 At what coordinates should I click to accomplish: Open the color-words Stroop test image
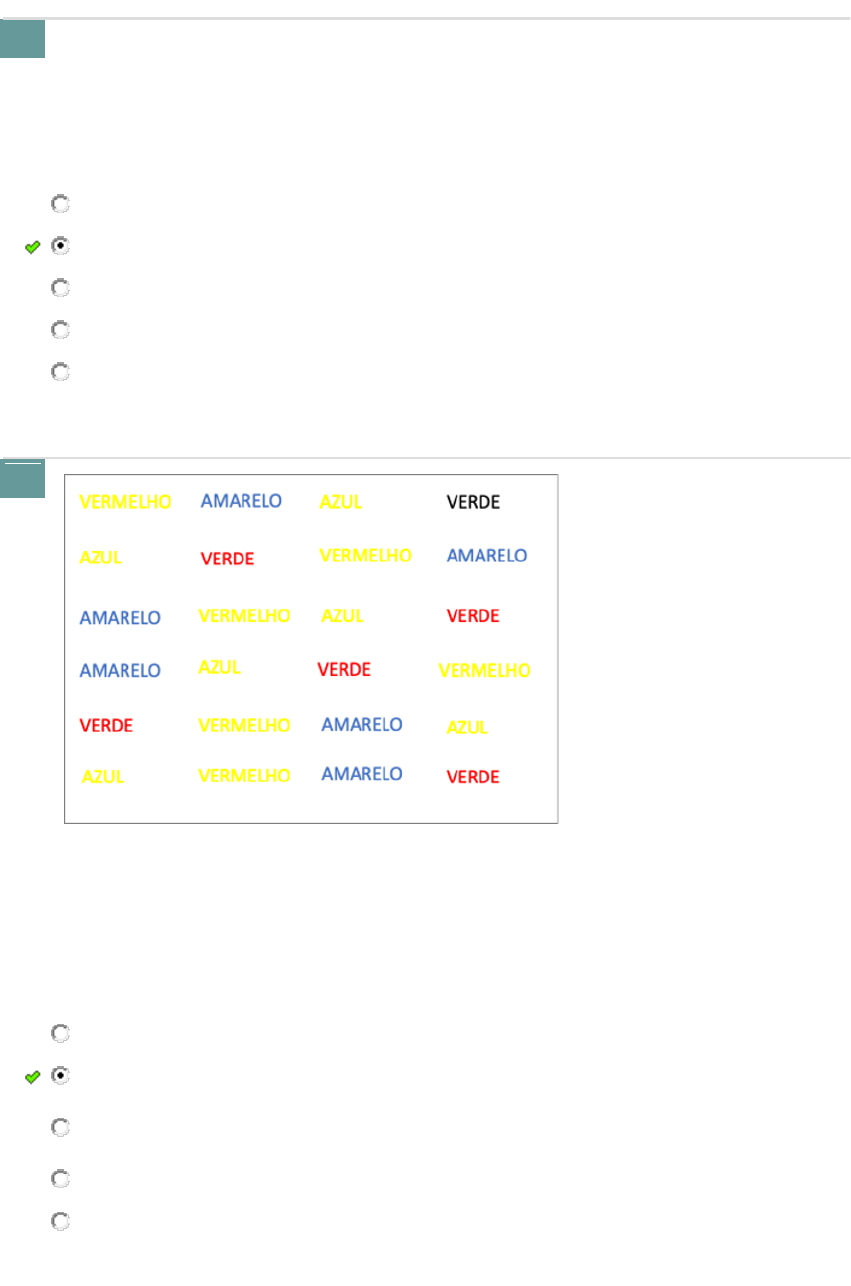coord(311,649)
